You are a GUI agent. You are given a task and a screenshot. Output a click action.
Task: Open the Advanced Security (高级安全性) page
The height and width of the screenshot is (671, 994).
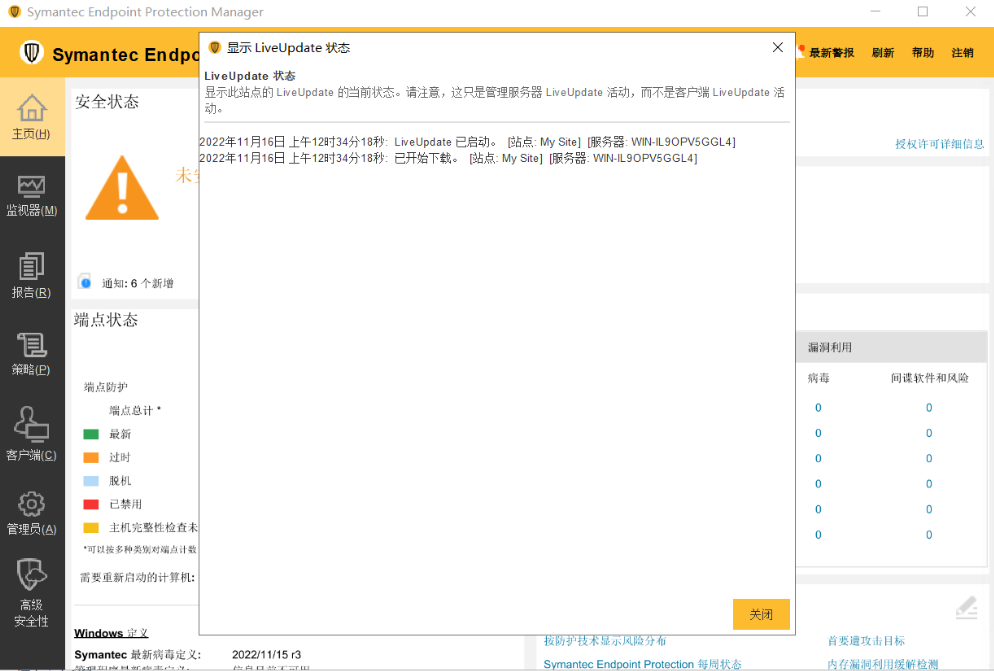[x=32, y=593]
